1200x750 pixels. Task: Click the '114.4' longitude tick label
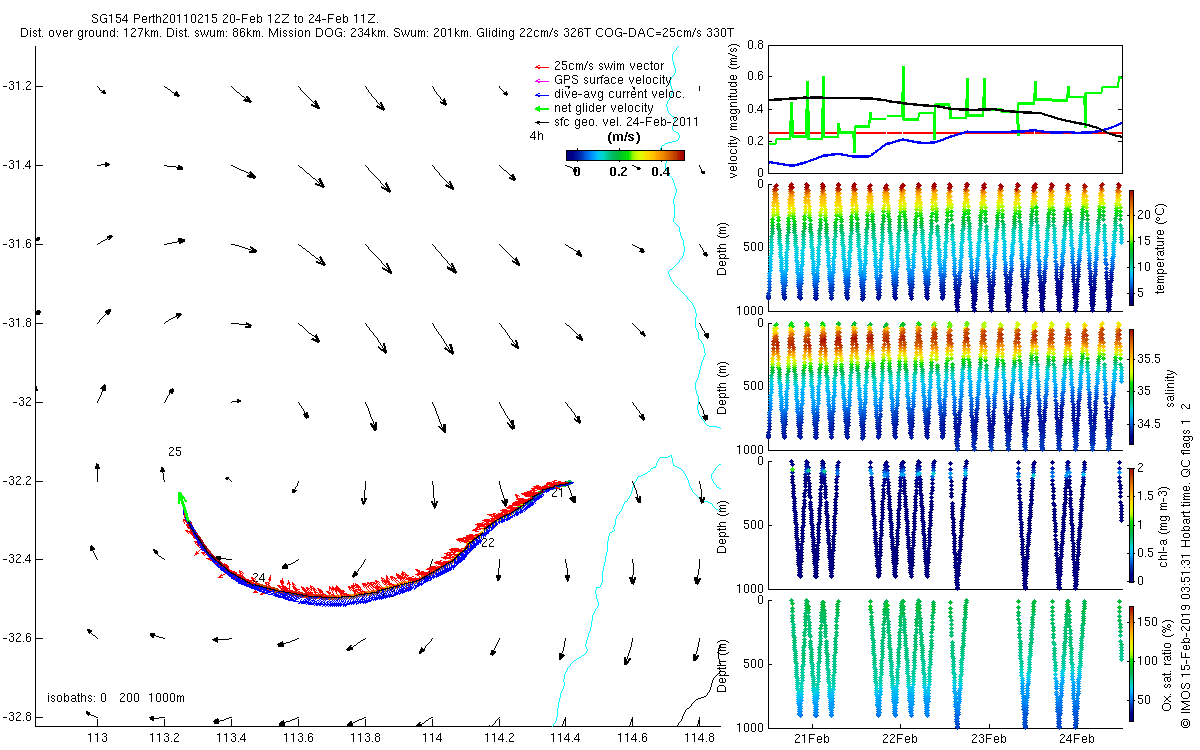tap(565, 738)
